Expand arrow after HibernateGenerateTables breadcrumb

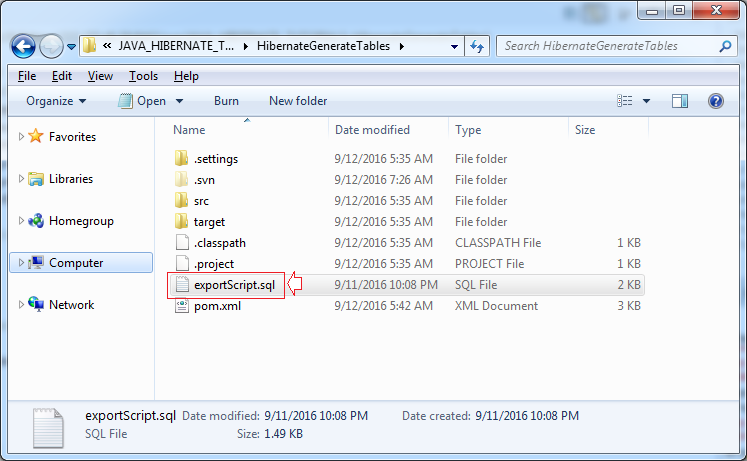pyautogui.click(x=402, y=46)
